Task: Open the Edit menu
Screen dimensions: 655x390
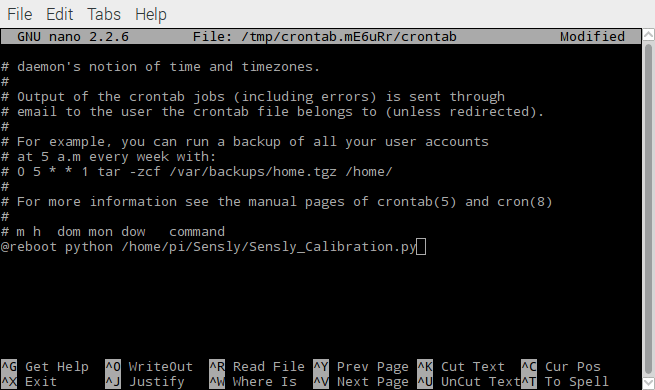Action: [59, 14]
